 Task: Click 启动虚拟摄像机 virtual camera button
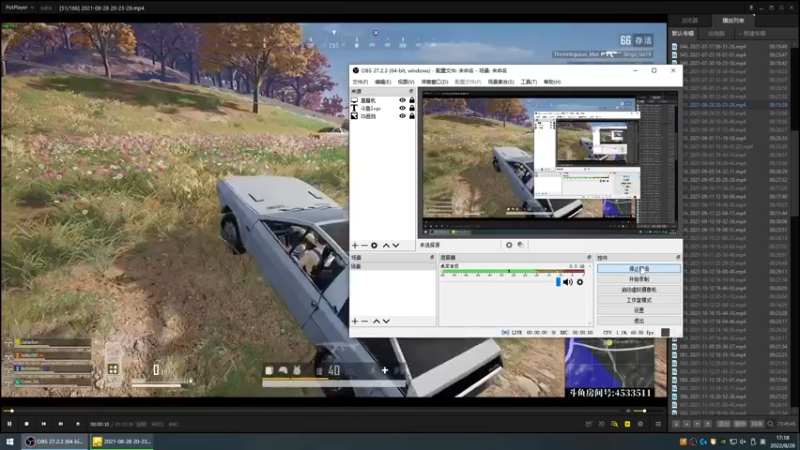639,289
